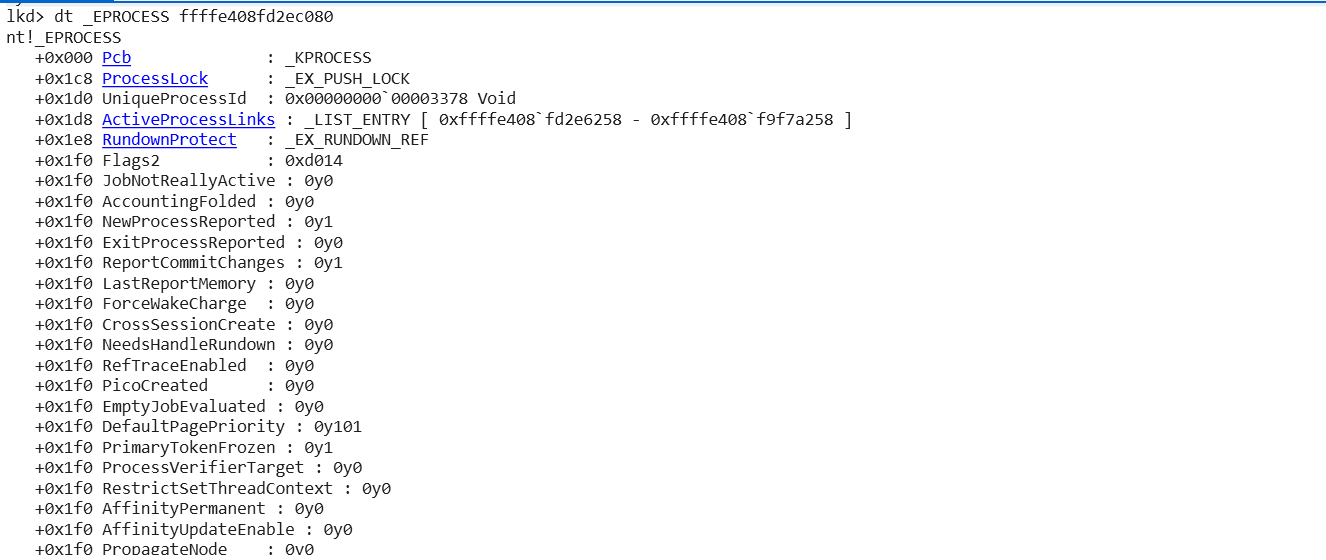The height and width of the screenshot is (560, 1326).
Task: Follow the ProcessLock link
Action: pyautogui.click(x=155, y=79)
